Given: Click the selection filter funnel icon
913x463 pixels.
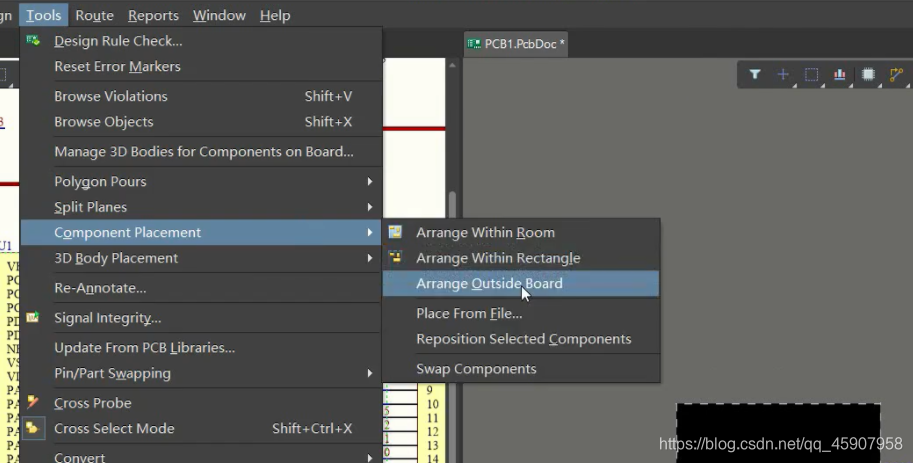Looking at the screenshot, I should tap(755, 74).
